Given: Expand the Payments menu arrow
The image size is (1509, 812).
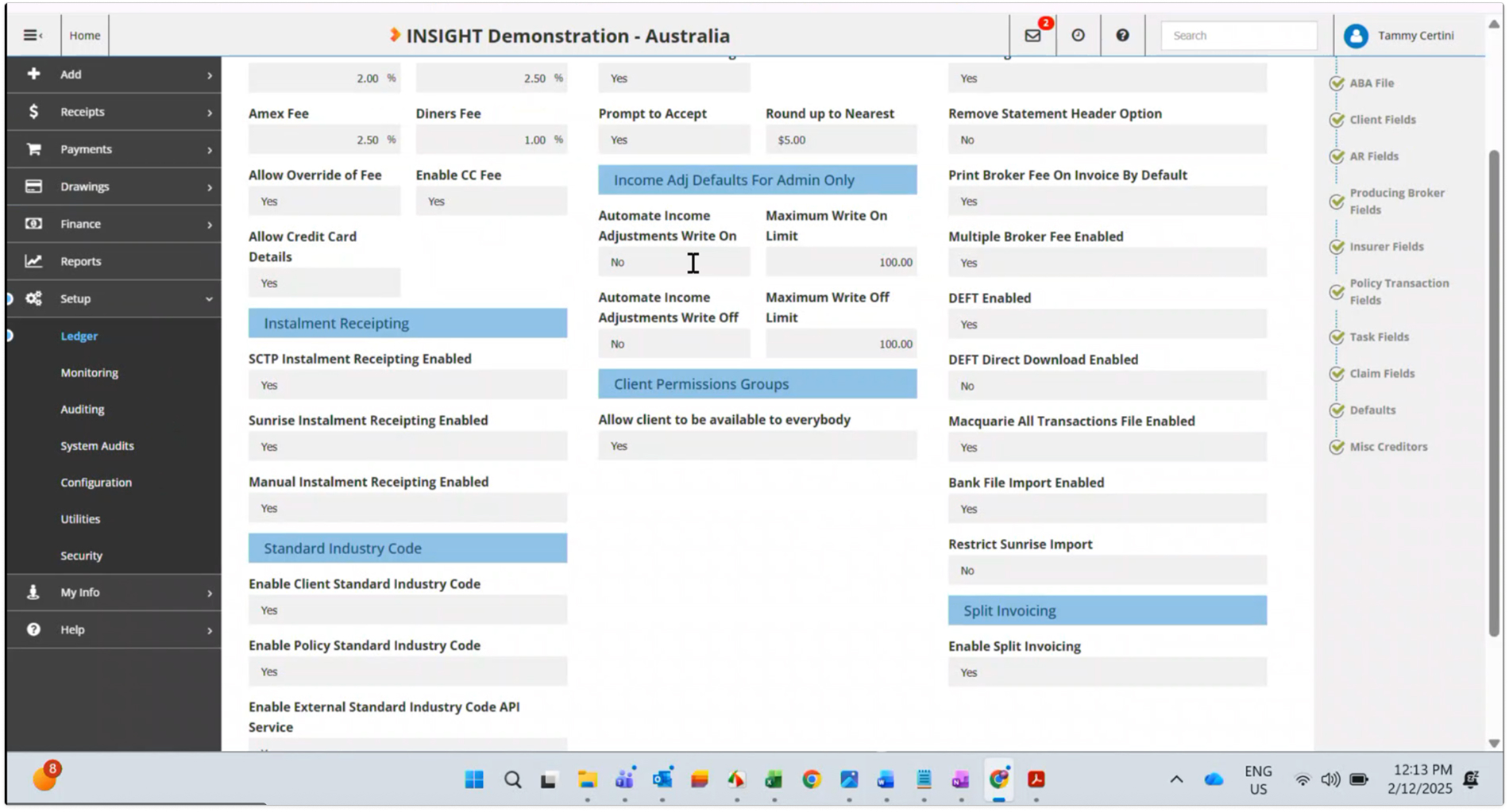Looking at the screenshot, I should [x=210, y=149].
